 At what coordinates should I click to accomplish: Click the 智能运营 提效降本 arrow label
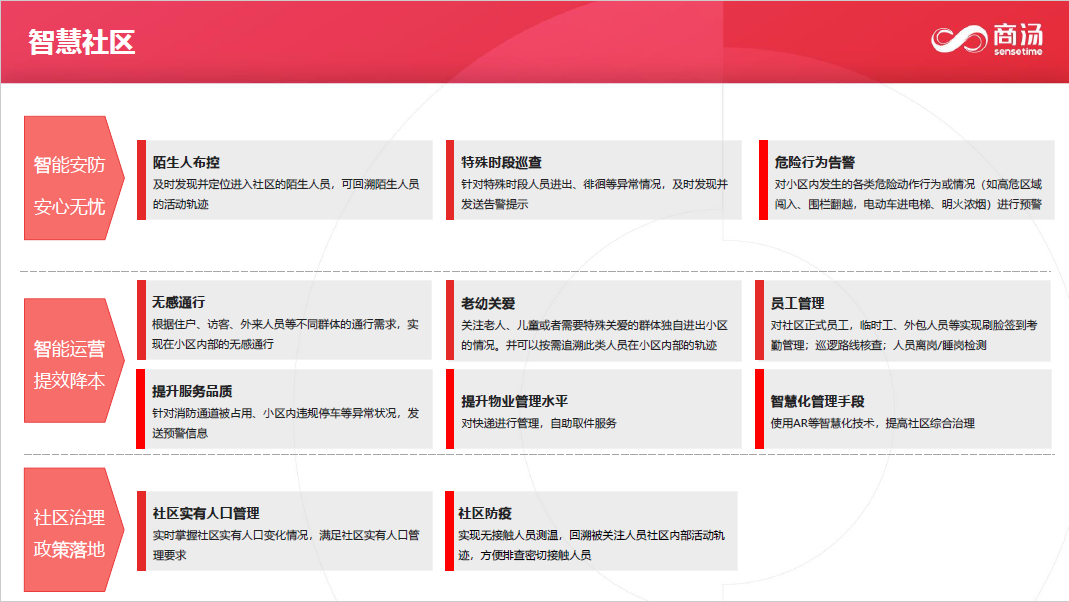coord(74,360)
